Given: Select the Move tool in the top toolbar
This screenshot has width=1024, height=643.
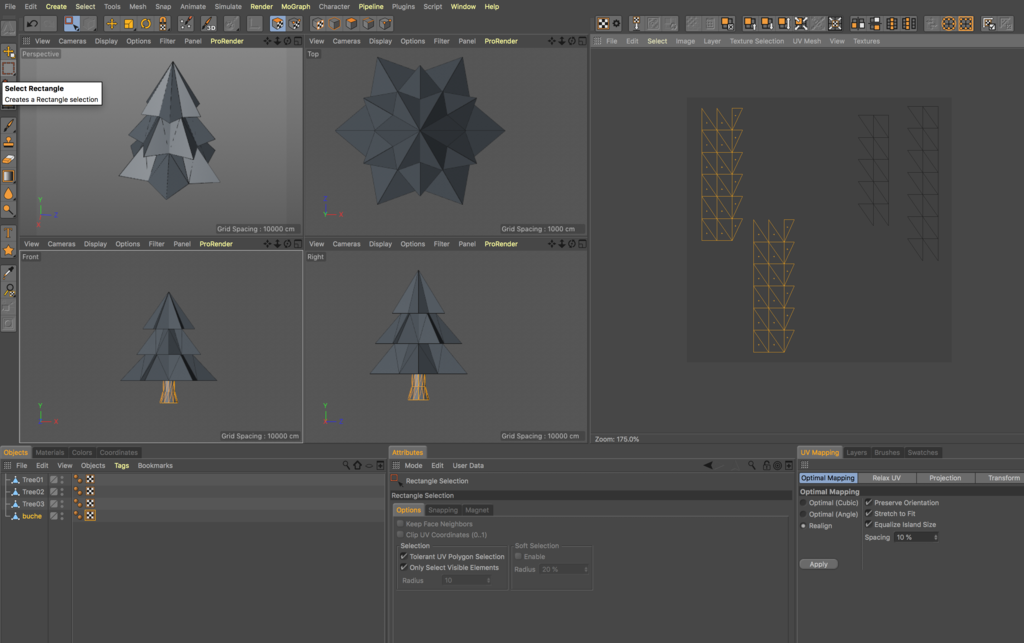Looking at the screenshot, I should [112, 24].
